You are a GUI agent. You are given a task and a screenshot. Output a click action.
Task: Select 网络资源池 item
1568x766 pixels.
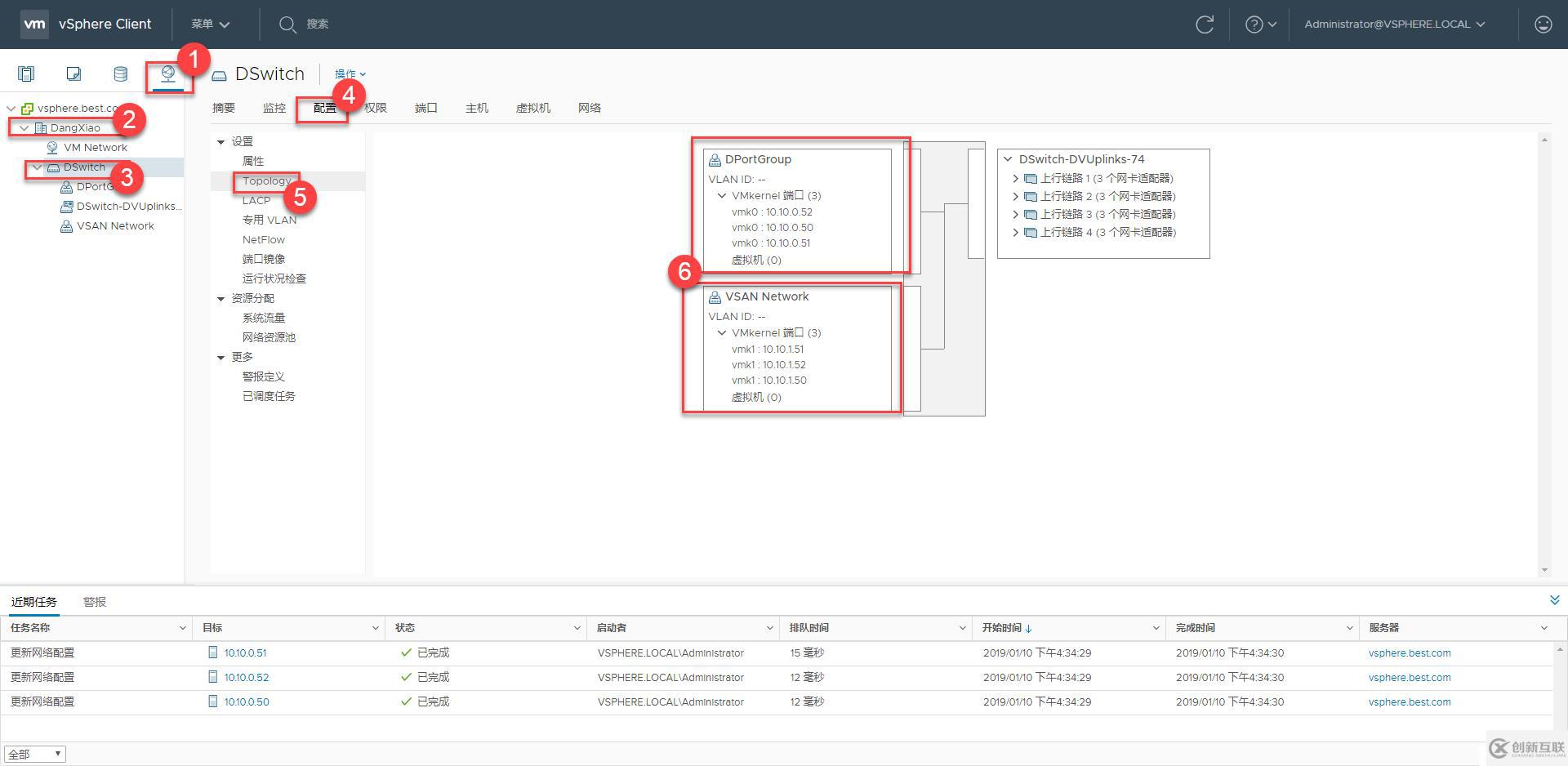pos(269,337)
